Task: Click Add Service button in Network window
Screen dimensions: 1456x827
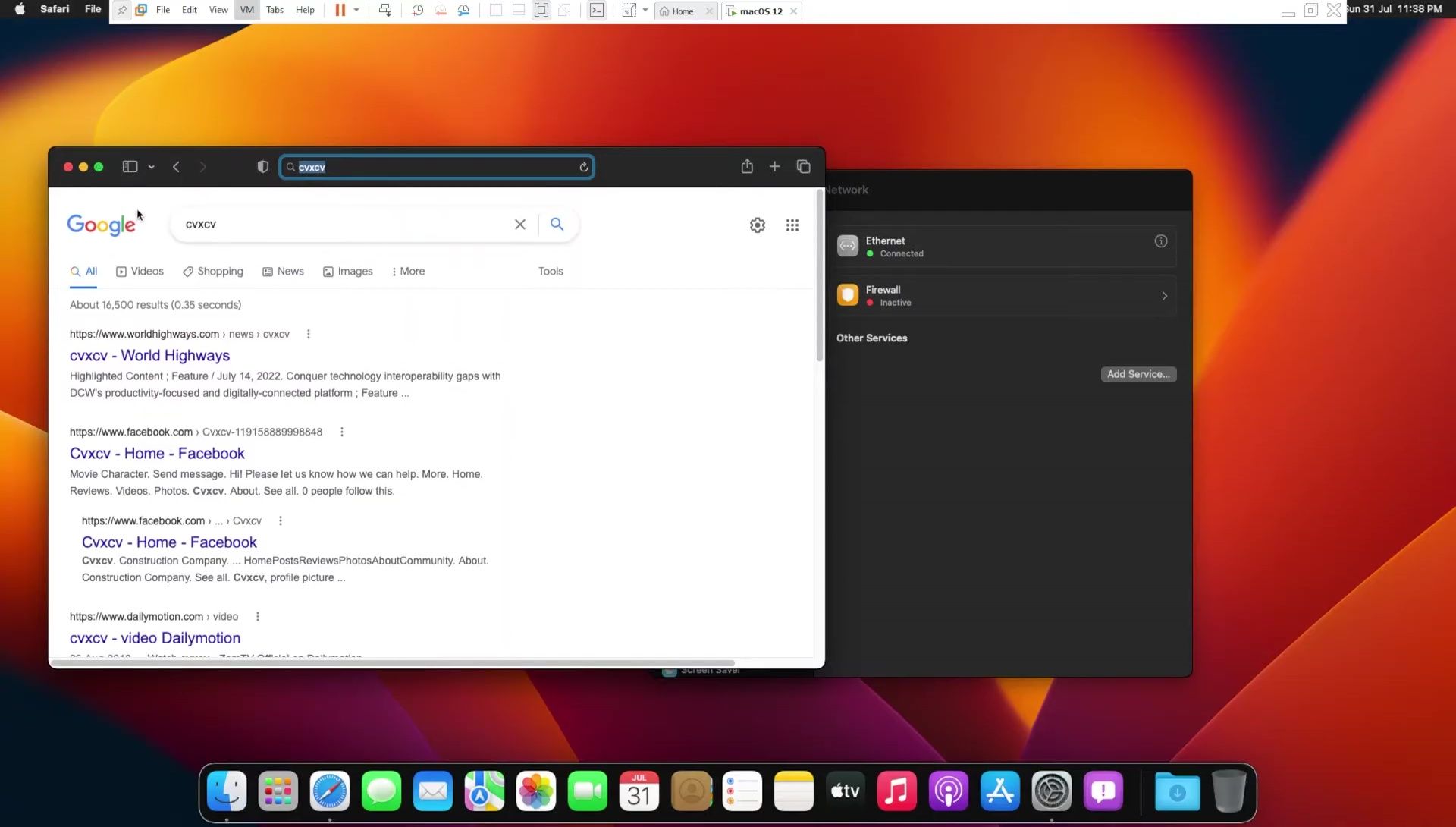Action: [x=1138, y=374]
